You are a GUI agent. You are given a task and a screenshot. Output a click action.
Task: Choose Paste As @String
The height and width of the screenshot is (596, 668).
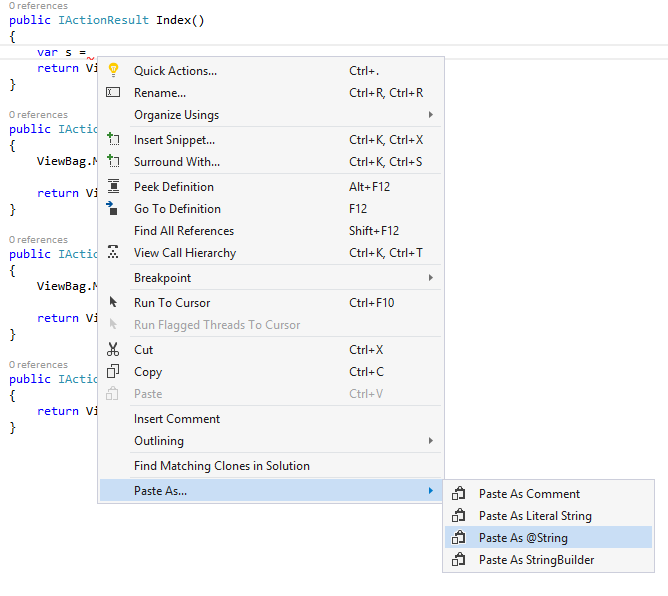click(548, 538)
